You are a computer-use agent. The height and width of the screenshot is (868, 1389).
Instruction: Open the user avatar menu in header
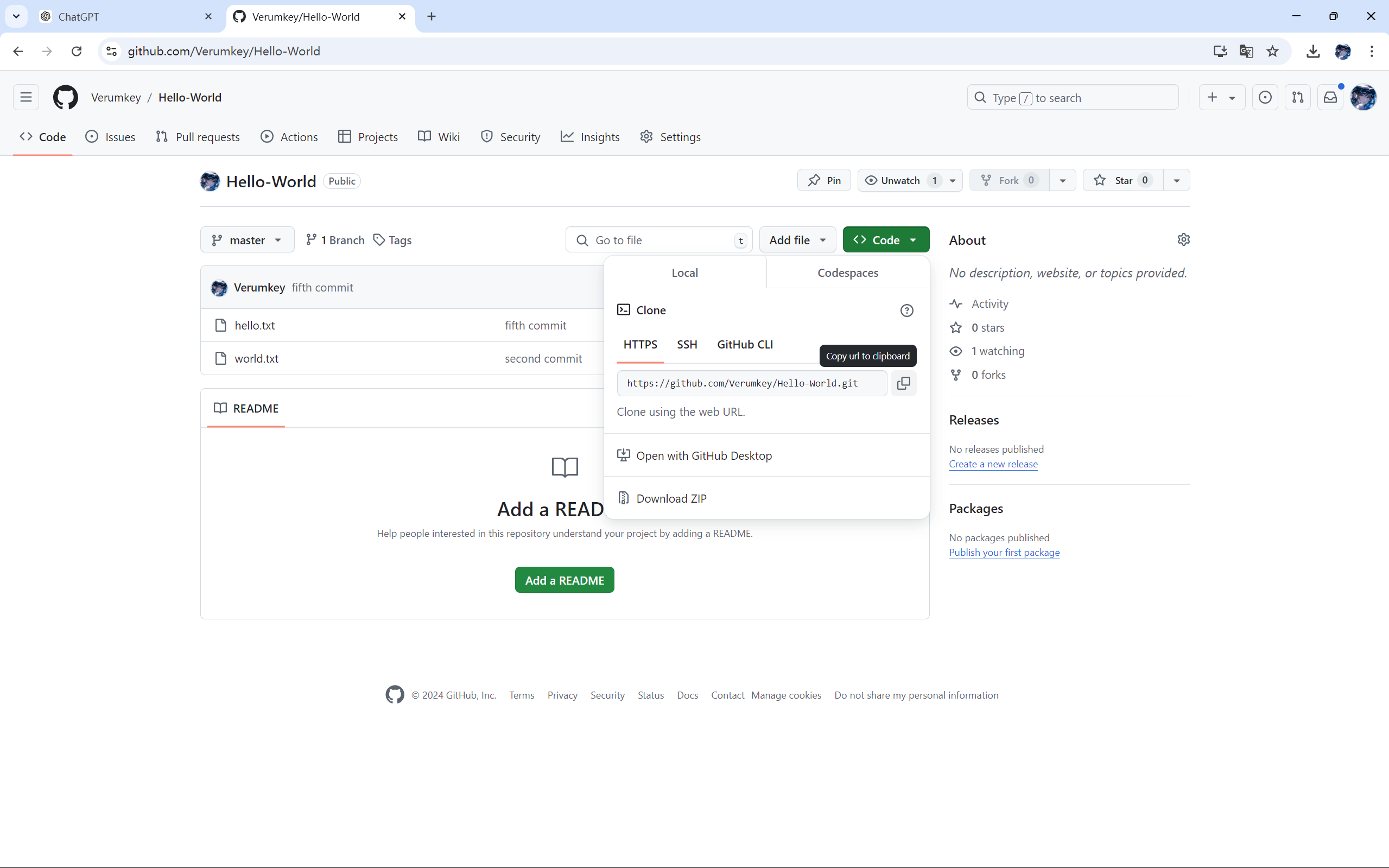(1363, 98)
